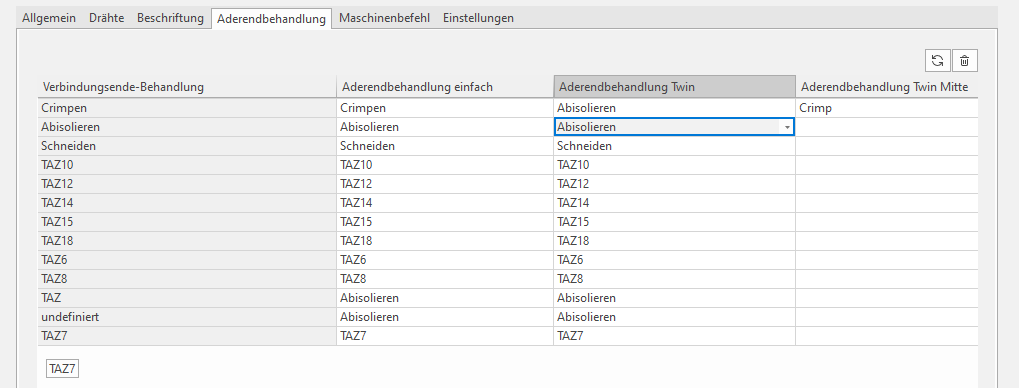Click the TAZ7 input field below the table
Screen dimensions: 1019x388
(x=62, y=370)
